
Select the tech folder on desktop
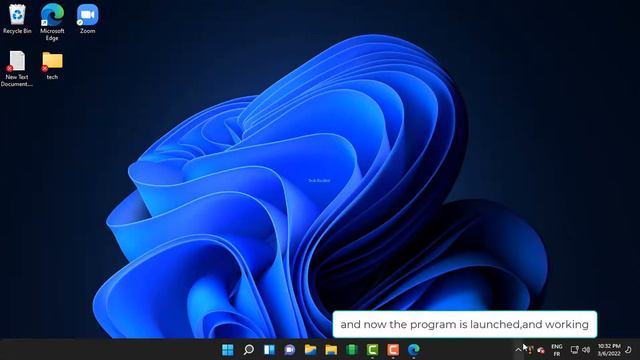point(52,65)
